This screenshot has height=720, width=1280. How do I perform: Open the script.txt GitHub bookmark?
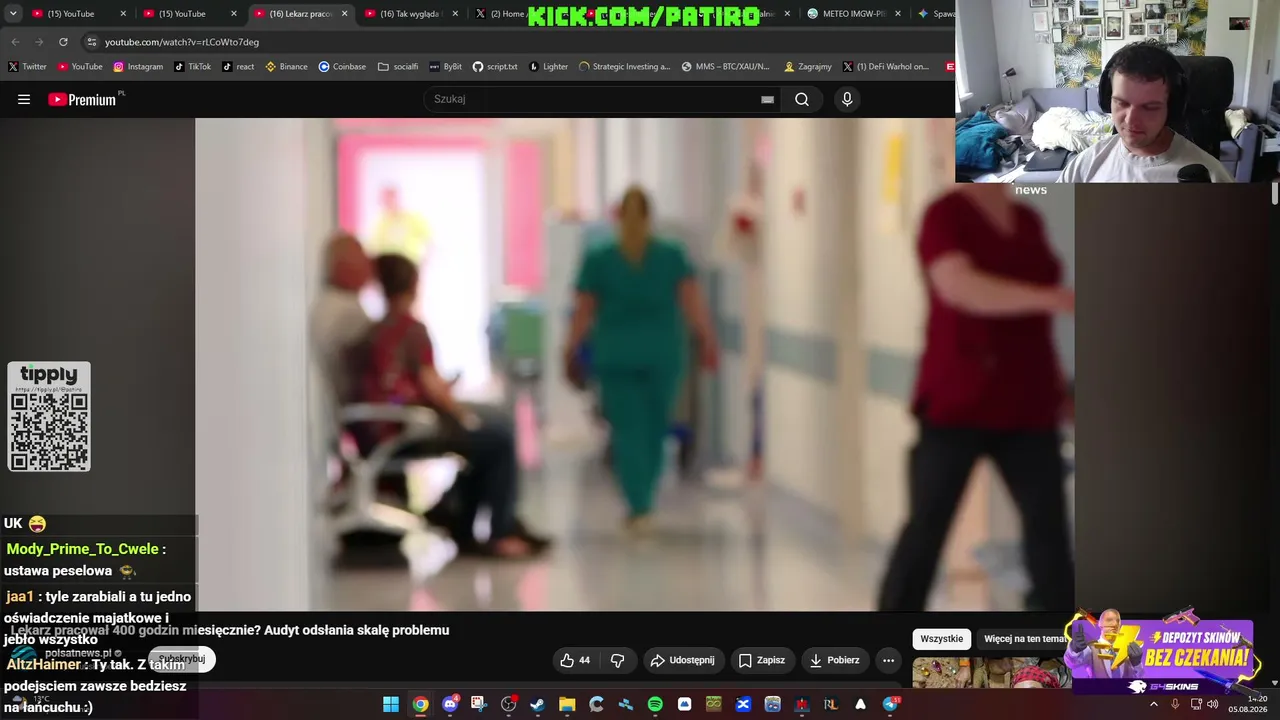tap(495, 67)
